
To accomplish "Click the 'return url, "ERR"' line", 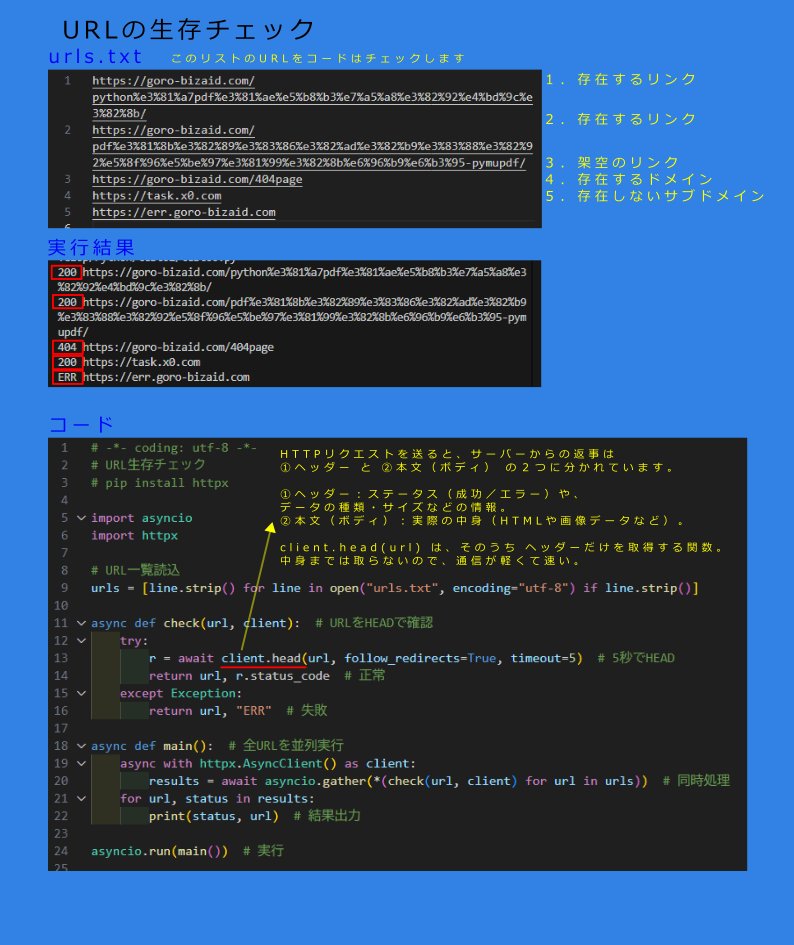I will coord(210,711).
